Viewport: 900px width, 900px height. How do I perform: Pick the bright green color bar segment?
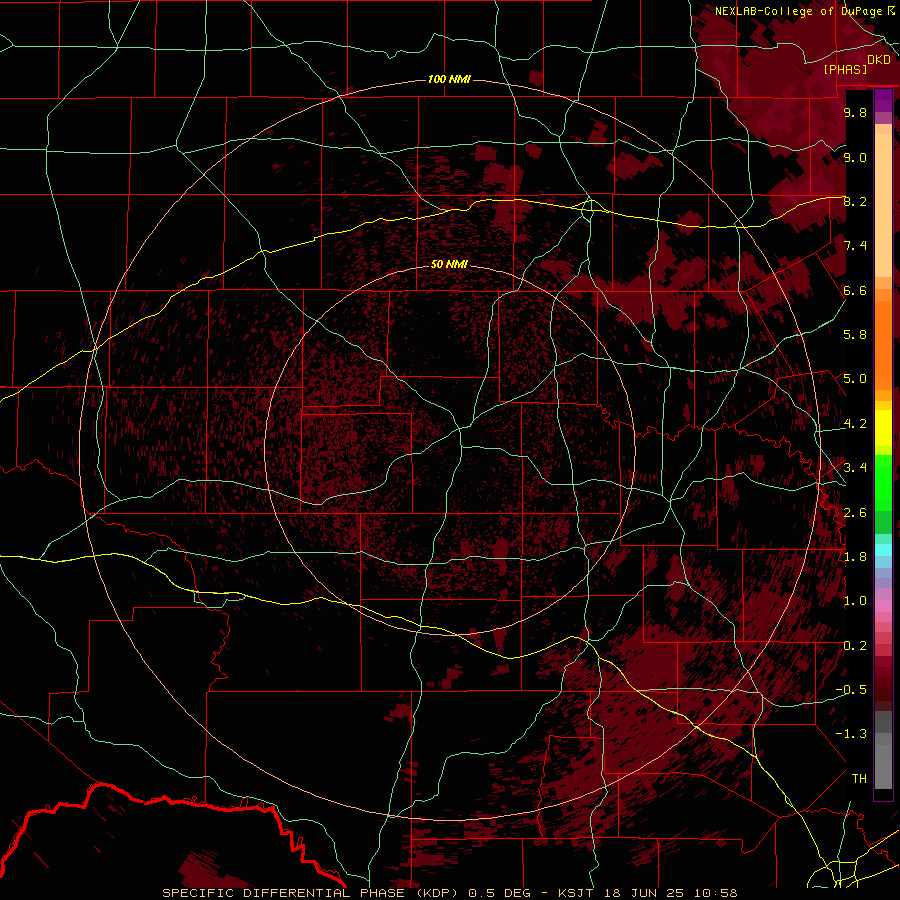[x=883, y=483]
